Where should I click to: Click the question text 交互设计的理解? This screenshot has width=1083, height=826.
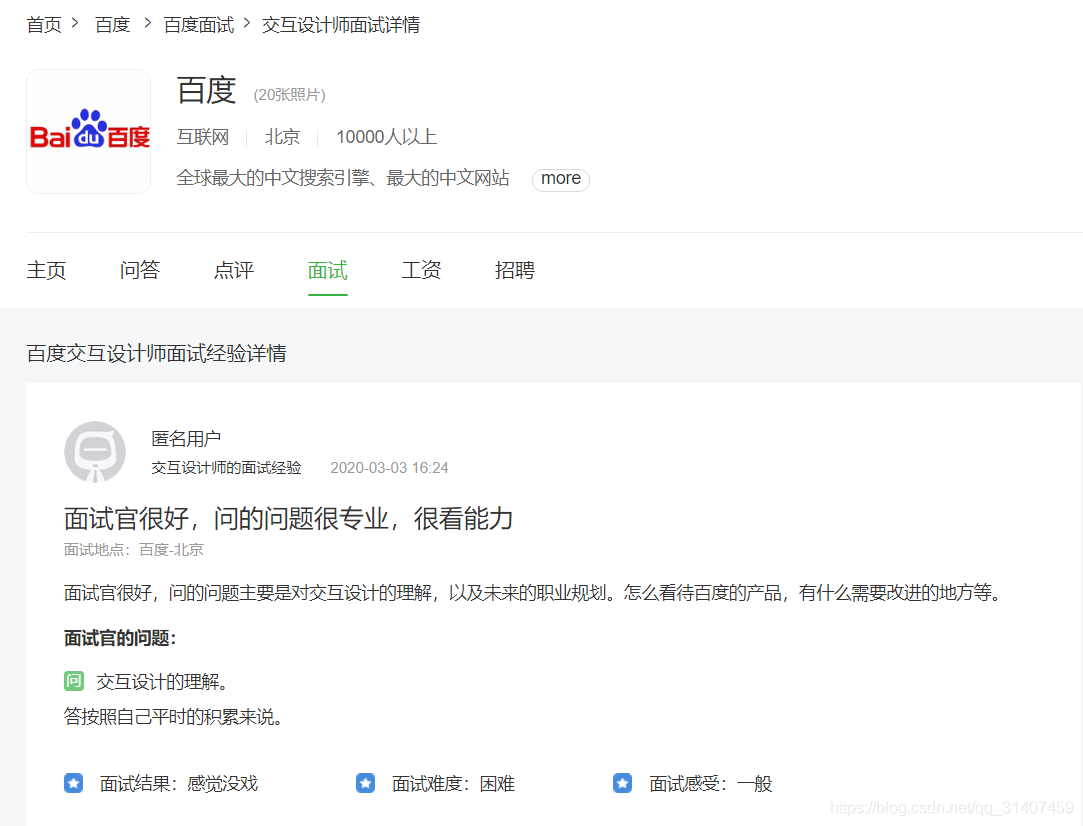pos(162,682)
